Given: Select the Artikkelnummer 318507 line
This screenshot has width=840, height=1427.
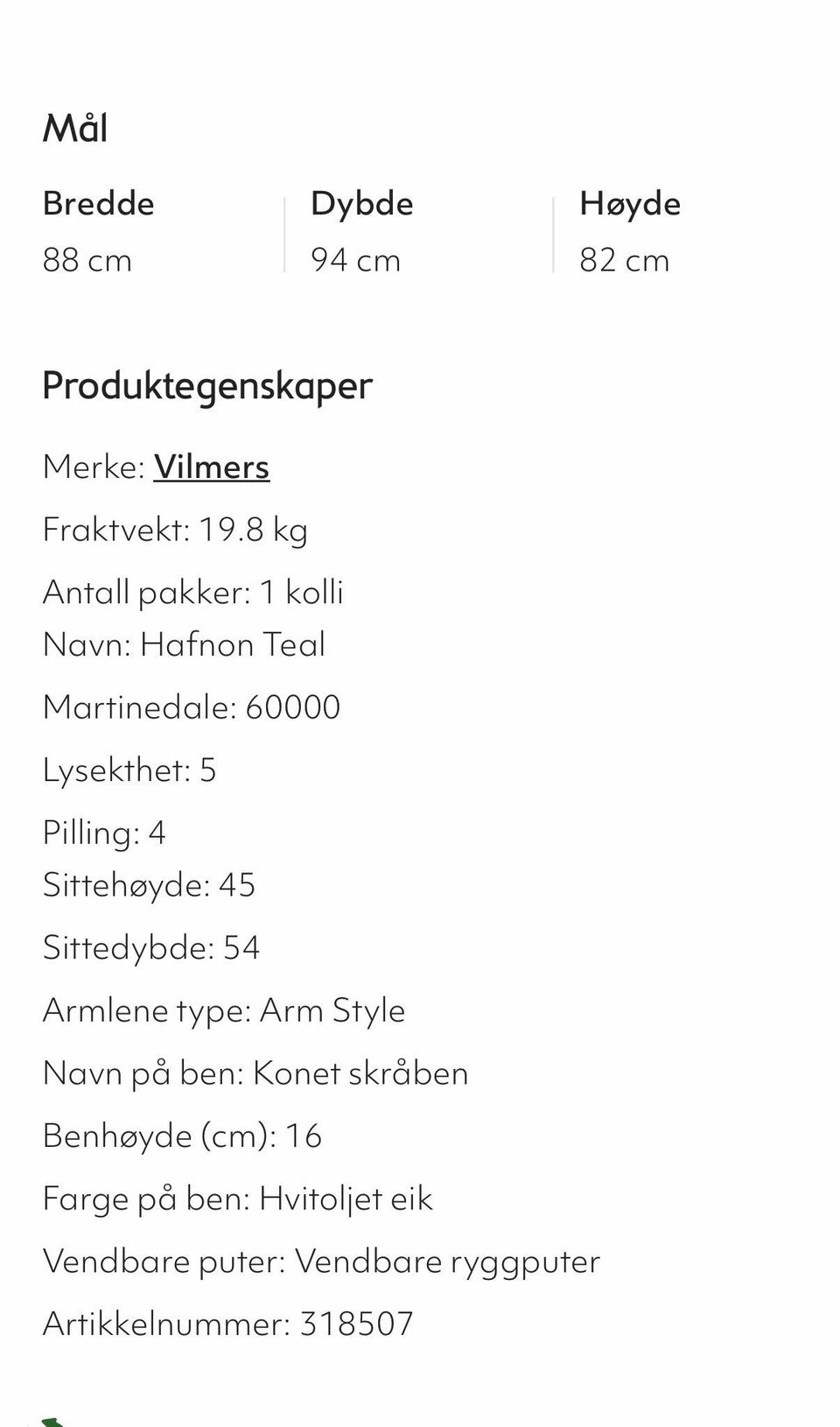Looking at the screenshot, I should pos(227,1324).
